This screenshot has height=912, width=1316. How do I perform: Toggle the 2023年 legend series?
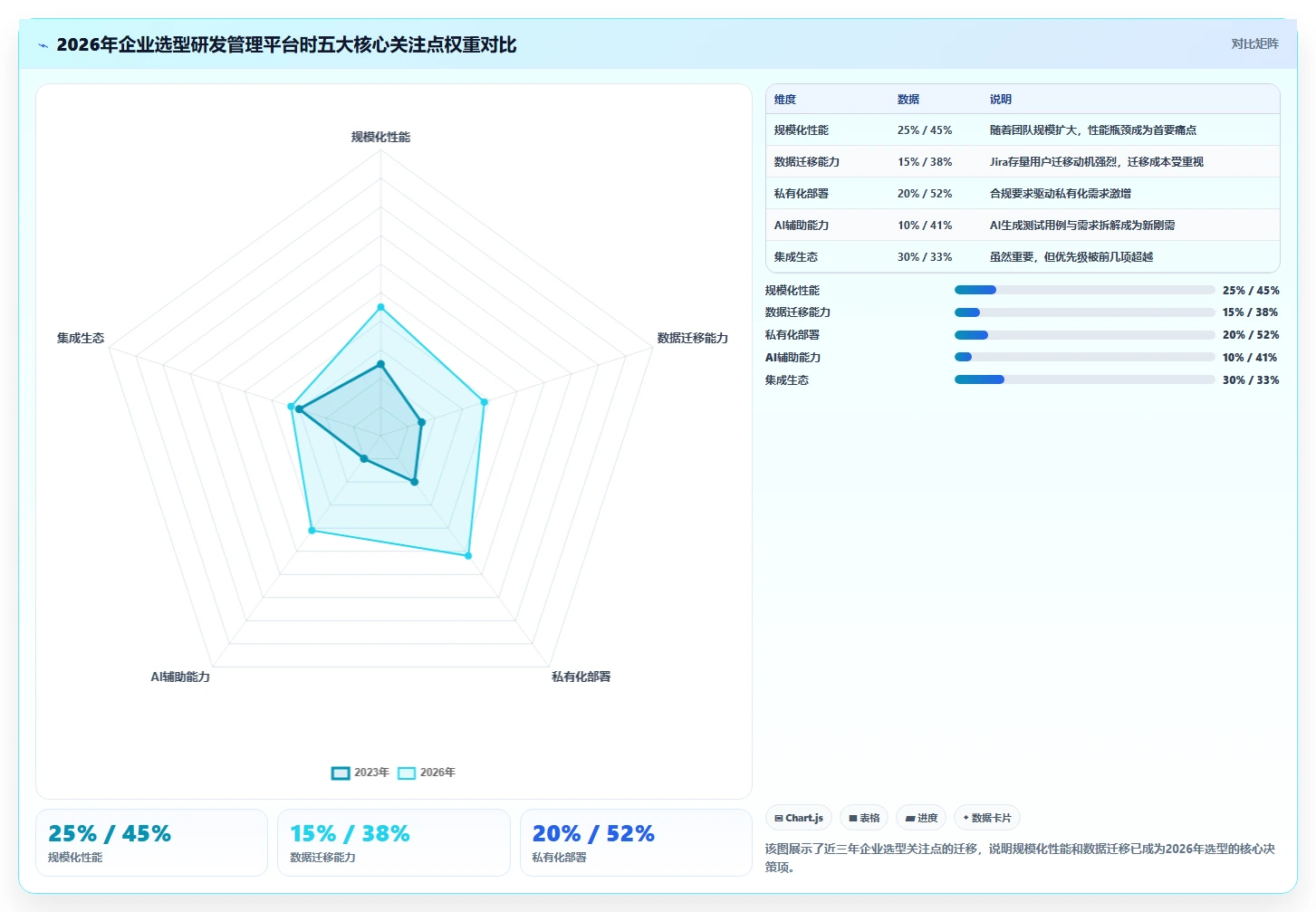(360, 773)
